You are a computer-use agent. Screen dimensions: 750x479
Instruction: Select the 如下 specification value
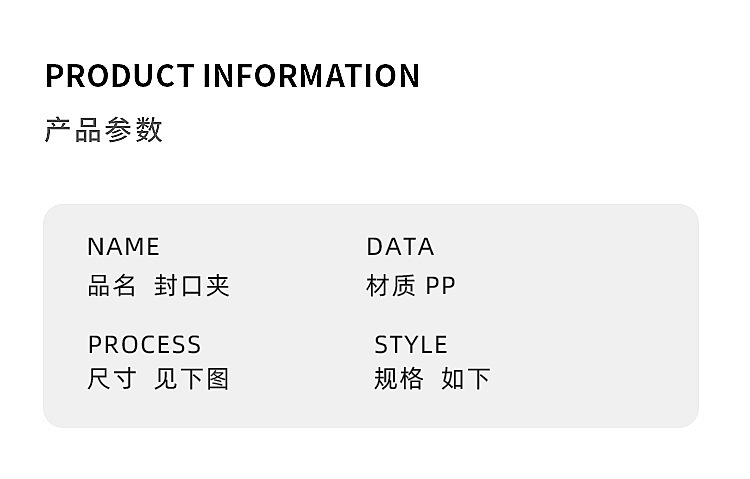(x=466, y=379)
